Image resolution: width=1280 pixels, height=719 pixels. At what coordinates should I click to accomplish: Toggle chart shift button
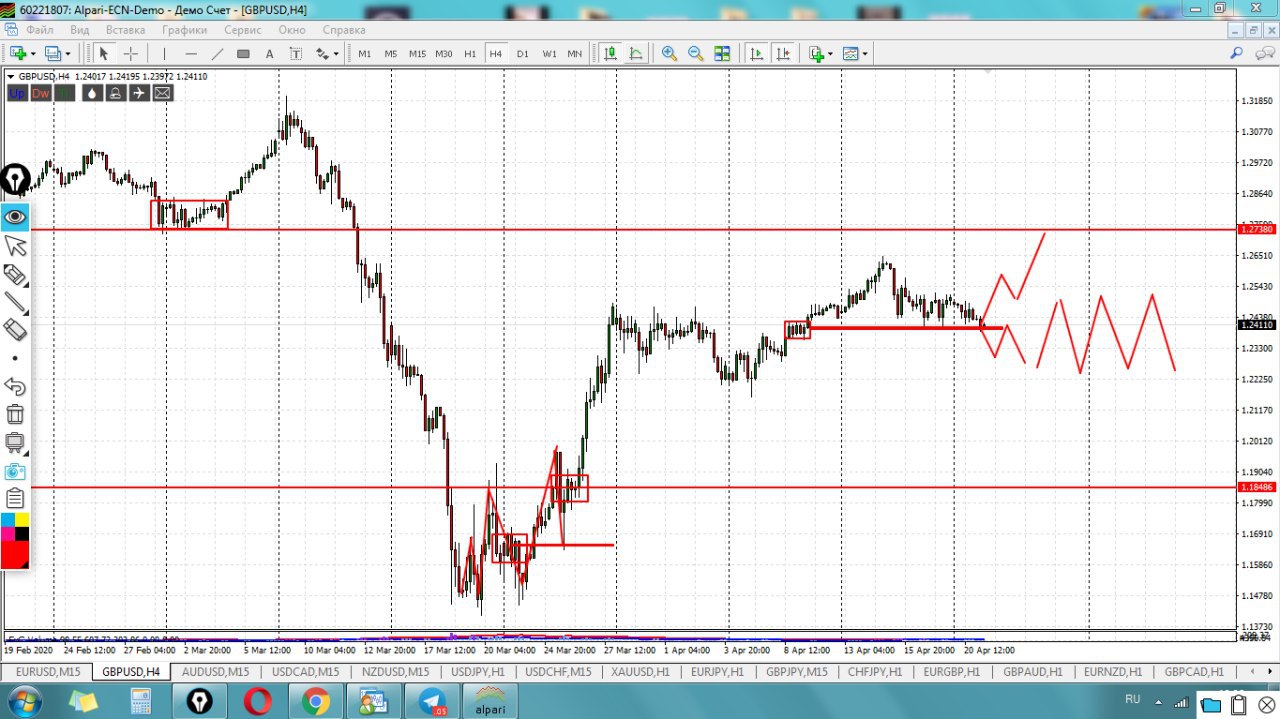[x=783, y=54]
